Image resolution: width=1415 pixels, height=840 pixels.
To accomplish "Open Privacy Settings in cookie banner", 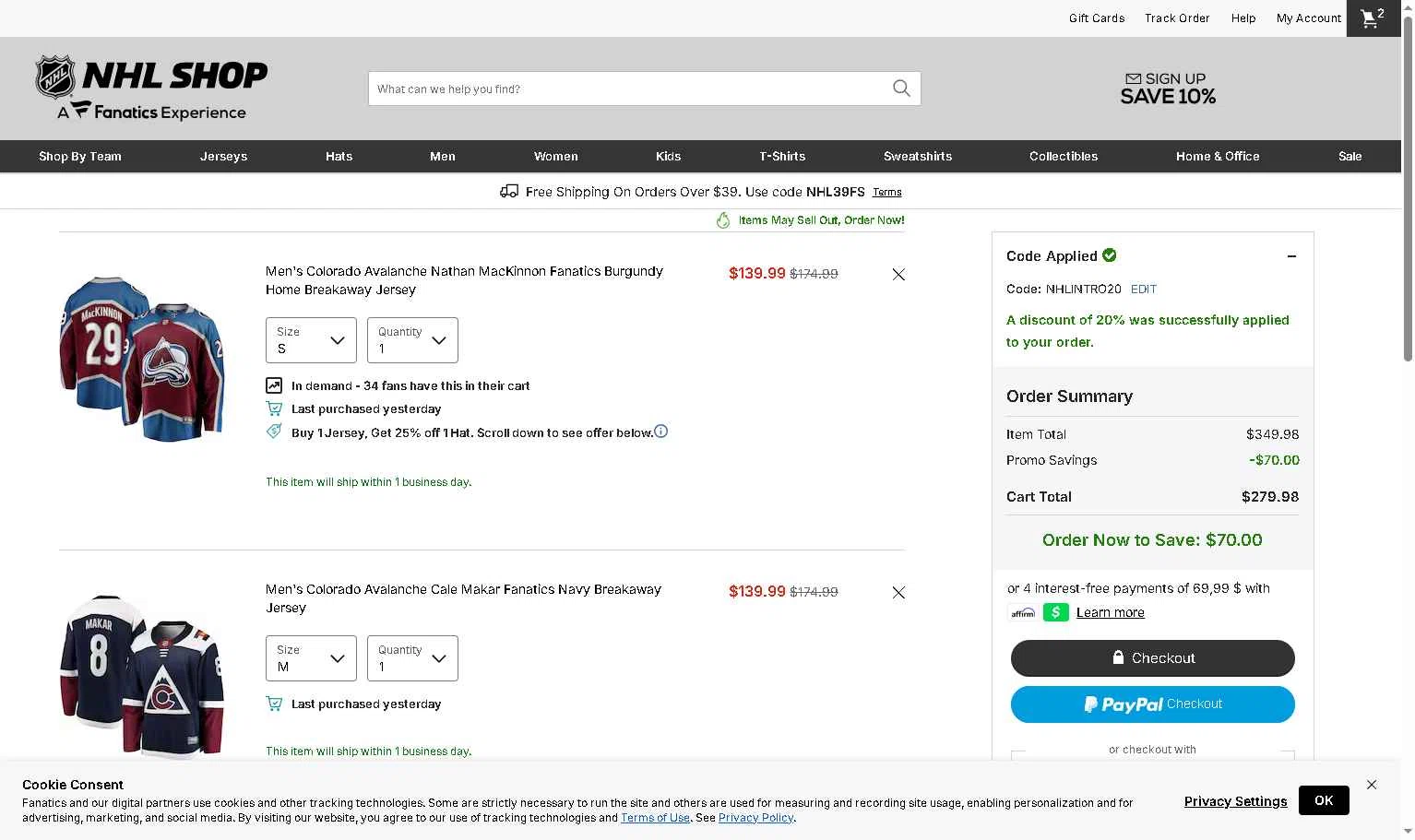I will coord(1236,801).
